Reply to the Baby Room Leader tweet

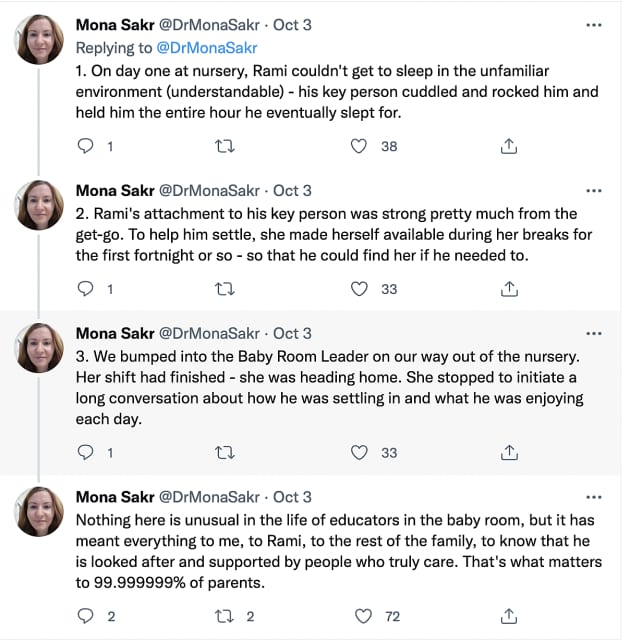86,452
